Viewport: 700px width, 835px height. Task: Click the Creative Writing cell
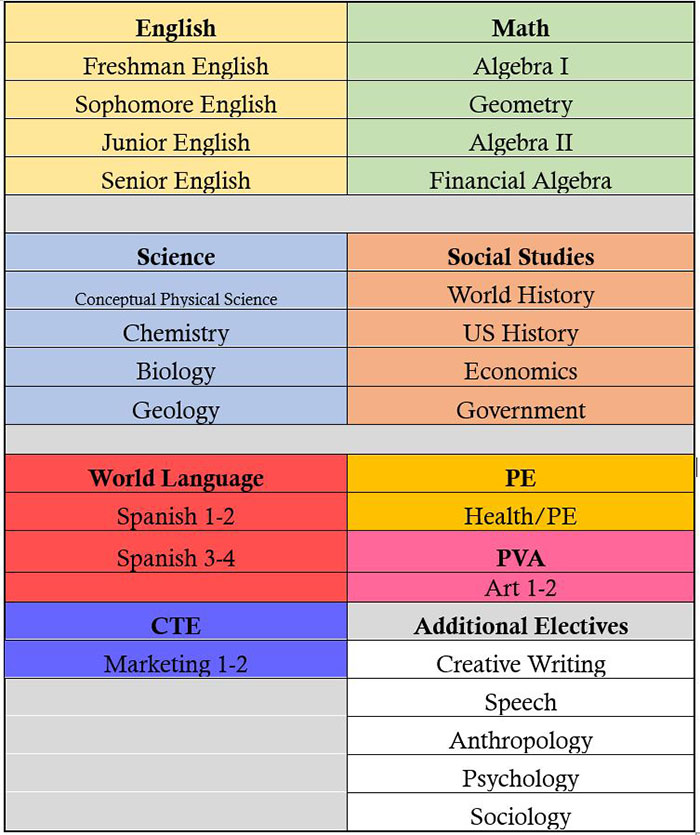point(520,660)
